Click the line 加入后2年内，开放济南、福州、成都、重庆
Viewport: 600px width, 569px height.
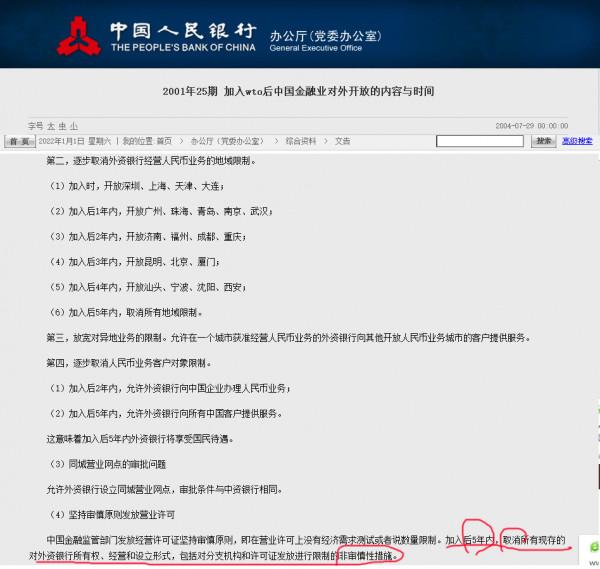click(x=147, y=237)
